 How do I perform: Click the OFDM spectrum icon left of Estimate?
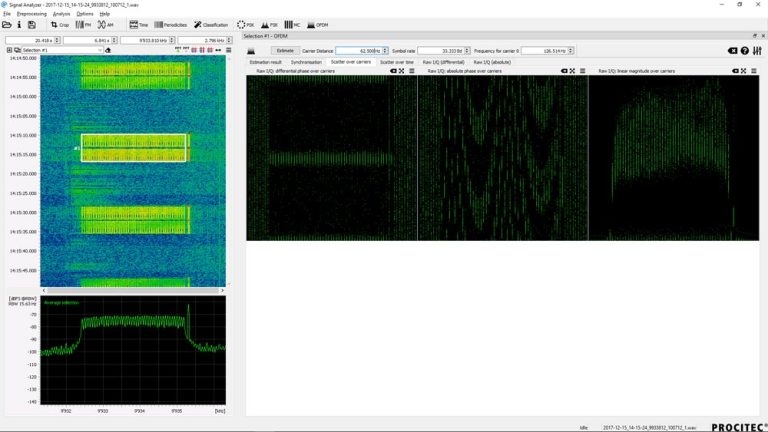(251, 51)
